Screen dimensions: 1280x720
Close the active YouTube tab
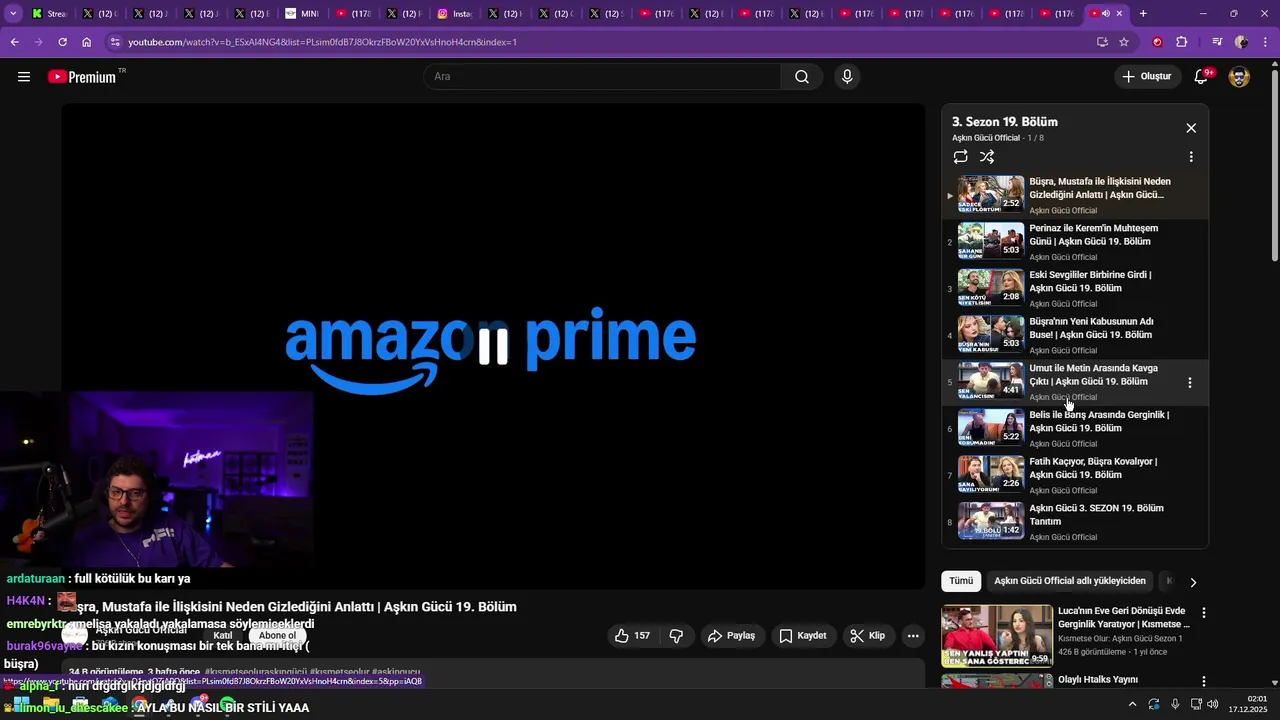point(1119,14)
